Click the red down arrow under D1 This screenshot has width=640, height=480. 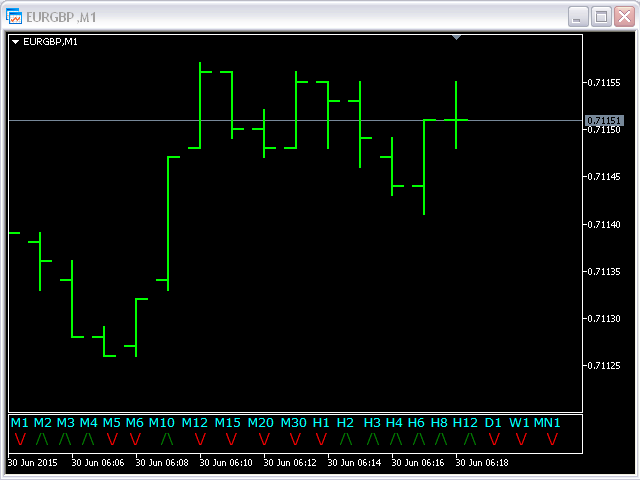(x=494, y=440)
